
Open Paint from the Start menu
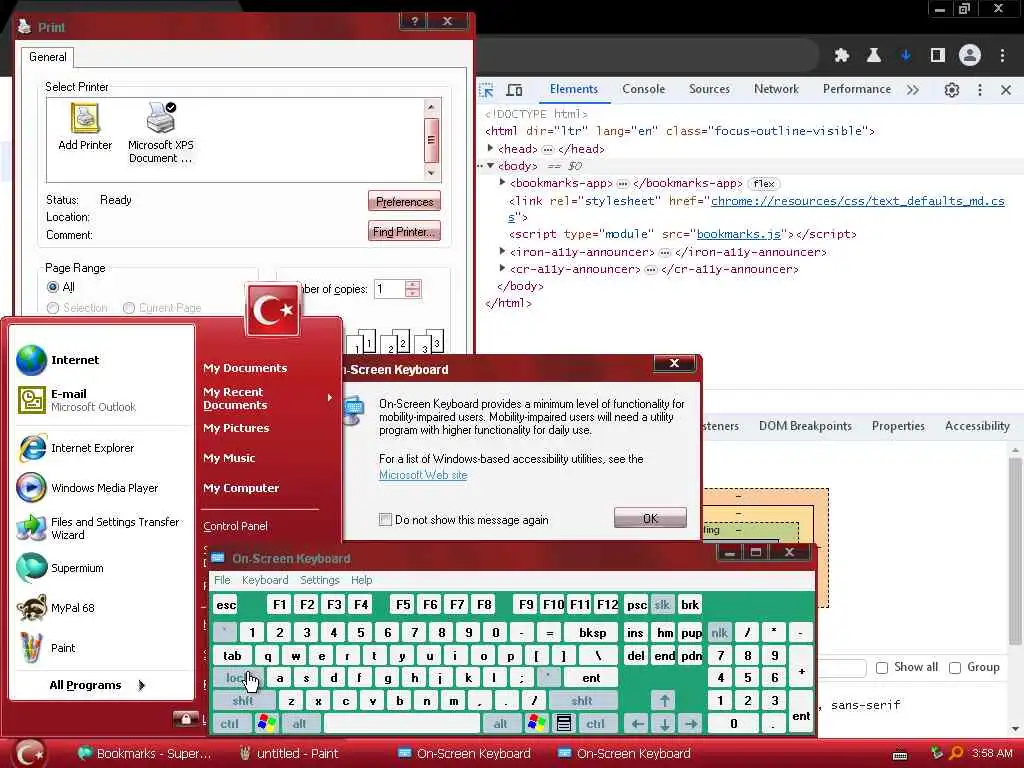pos(46,647)
